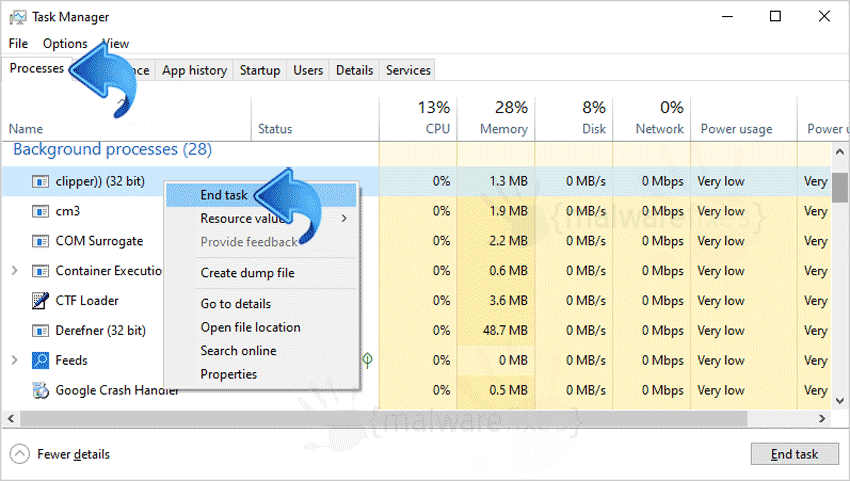Click the 3.6 MB memory value
Image resolution: width=850 pixels, height=481 pixels.
(x=508, y=300)
